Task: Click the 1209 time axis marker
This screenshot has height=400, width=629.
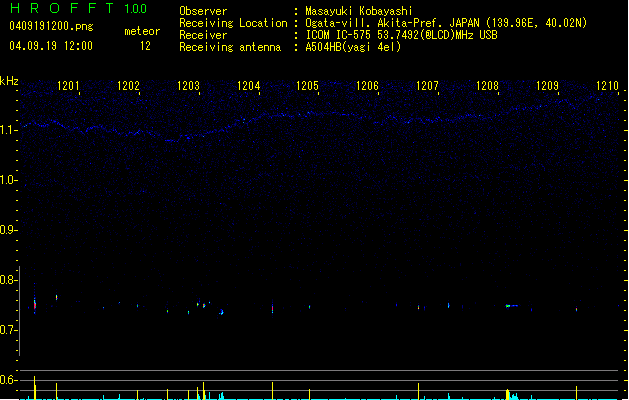Action: [547, 85]
